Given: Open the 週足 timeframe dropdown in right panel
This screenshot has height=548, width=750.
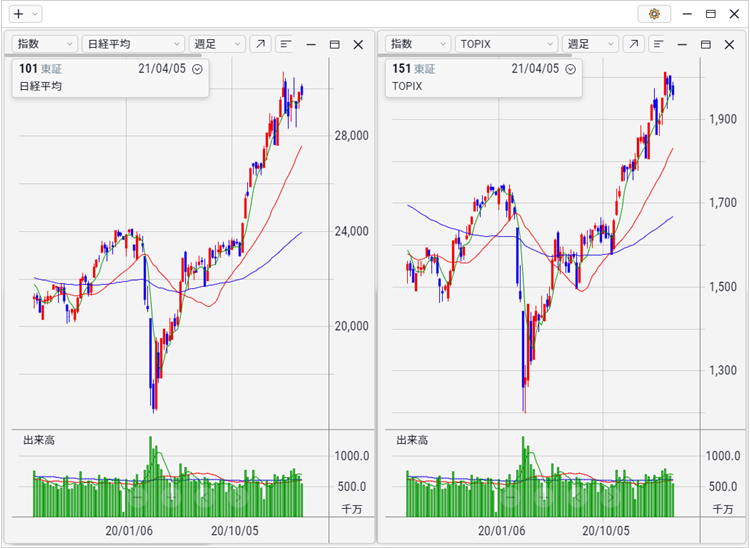Looking at the screenshot, I should [590, 44].
